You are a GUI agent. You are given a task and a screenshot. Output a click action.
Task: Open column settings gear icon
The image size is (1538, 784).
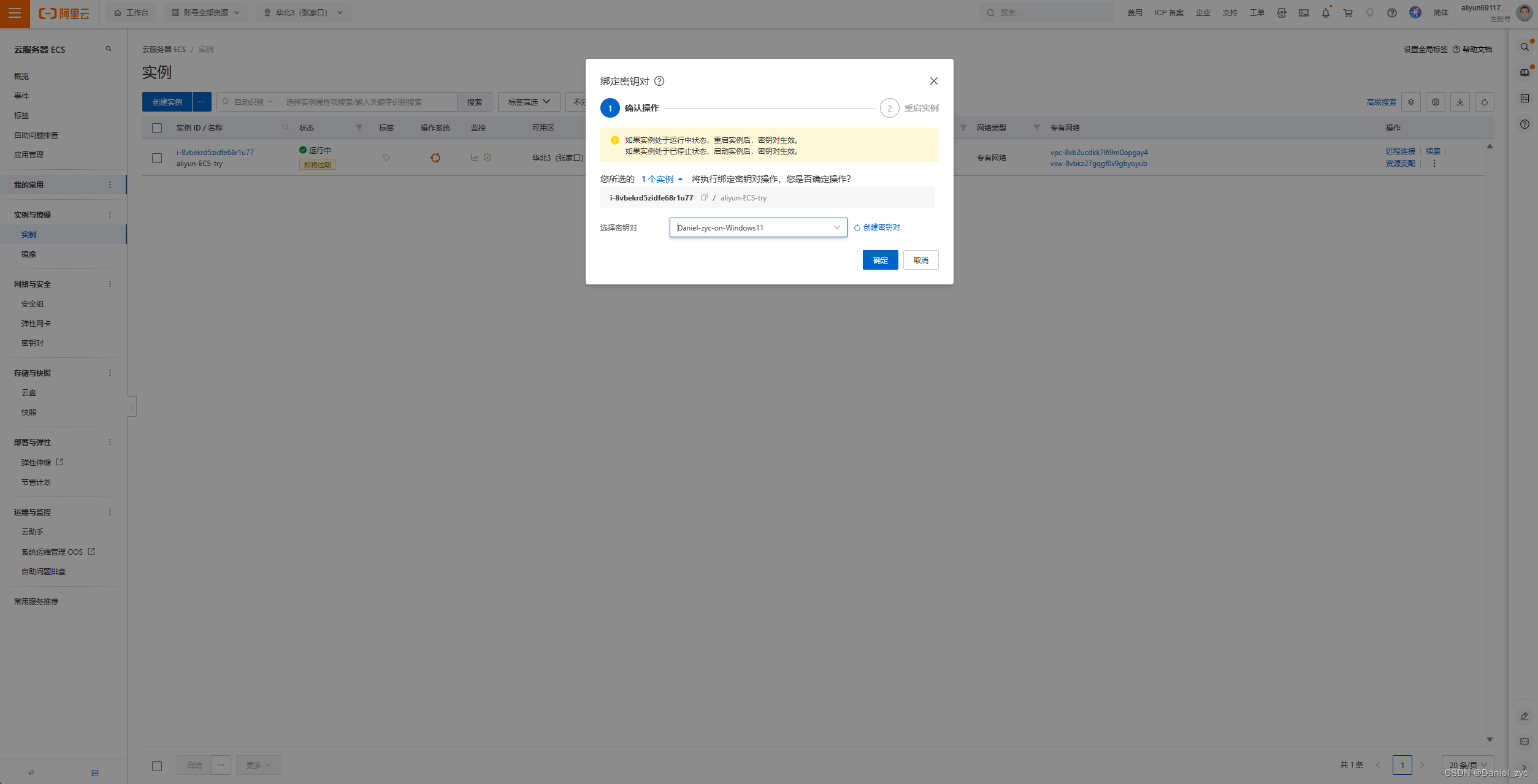1435,102
